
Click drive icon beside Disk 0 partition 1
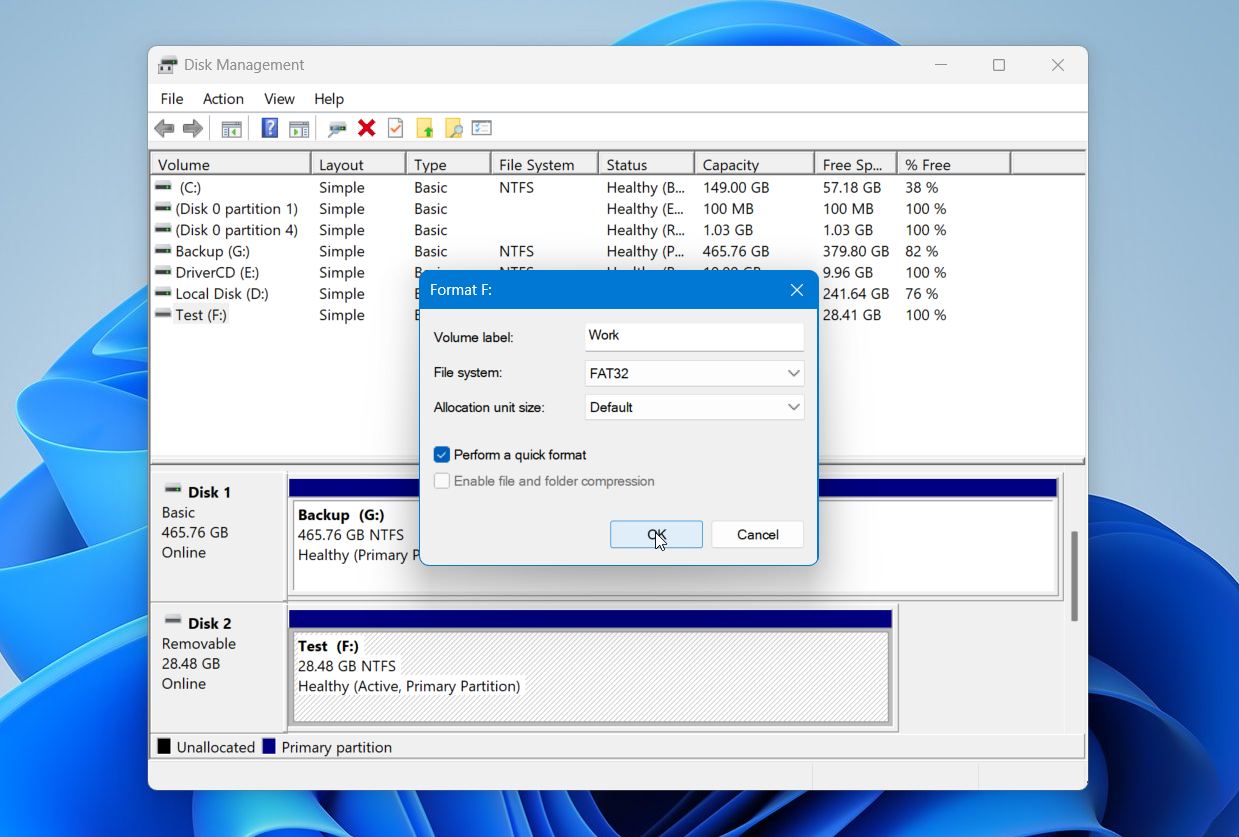coord(163,208)
